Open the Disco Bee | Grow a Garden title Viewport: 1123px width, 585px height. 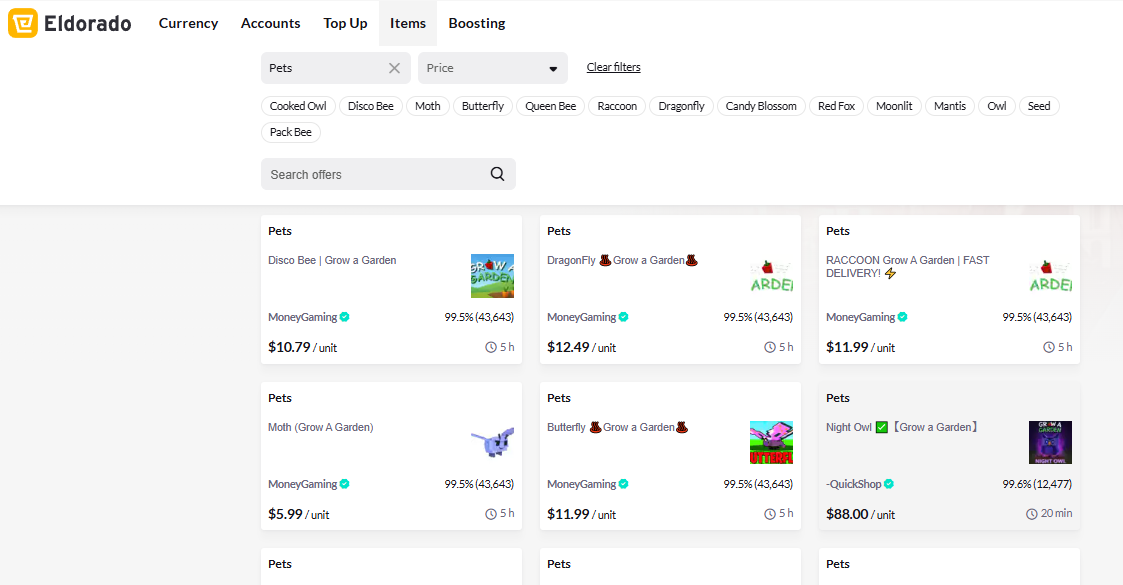pos(332,261)
